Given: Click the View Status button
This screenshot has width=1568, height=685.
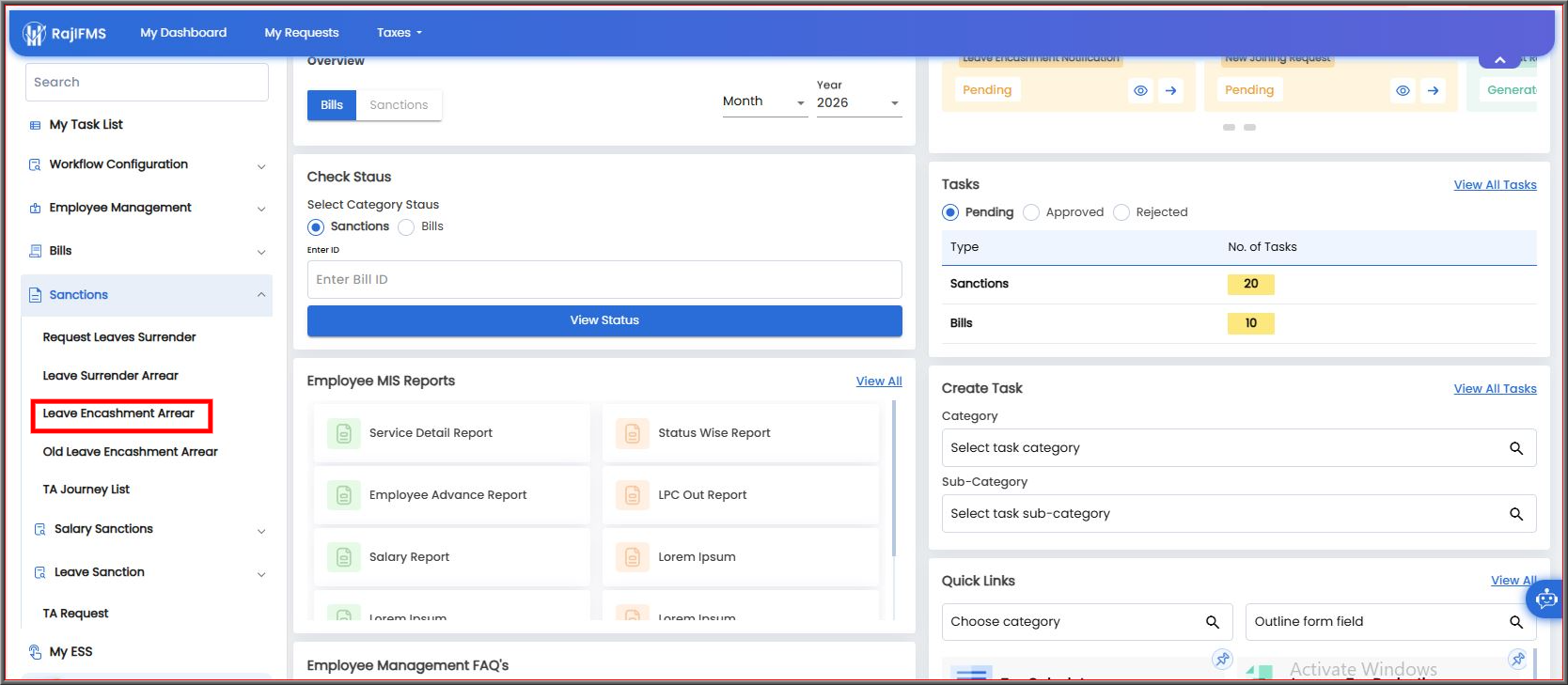Looking at the screenshot, I should pyautogui.click(x=604, y=320).
